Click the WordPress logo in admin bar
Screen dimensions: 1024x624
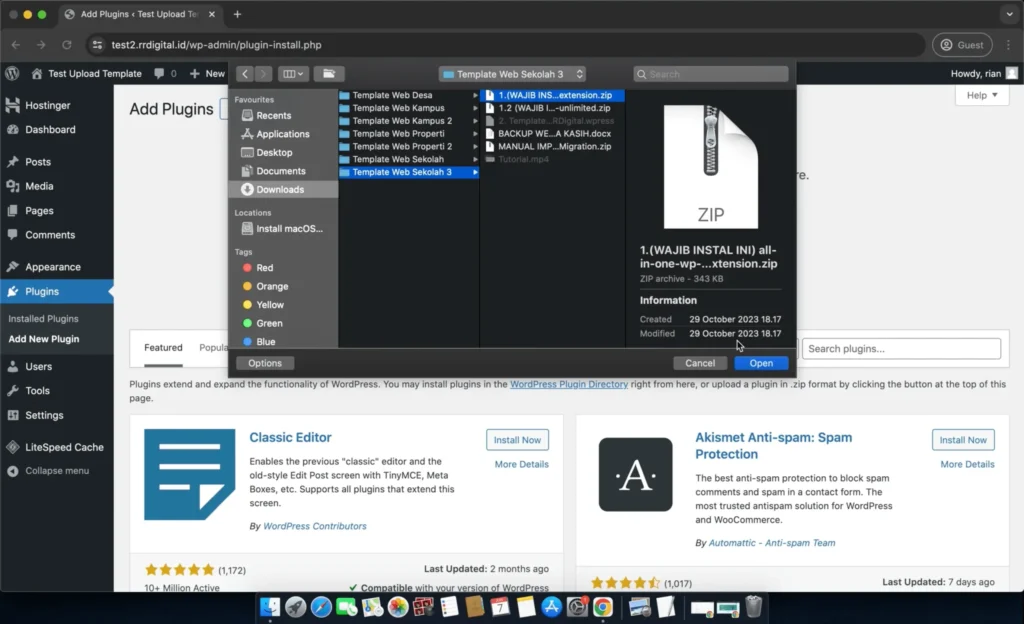point(12,73)
